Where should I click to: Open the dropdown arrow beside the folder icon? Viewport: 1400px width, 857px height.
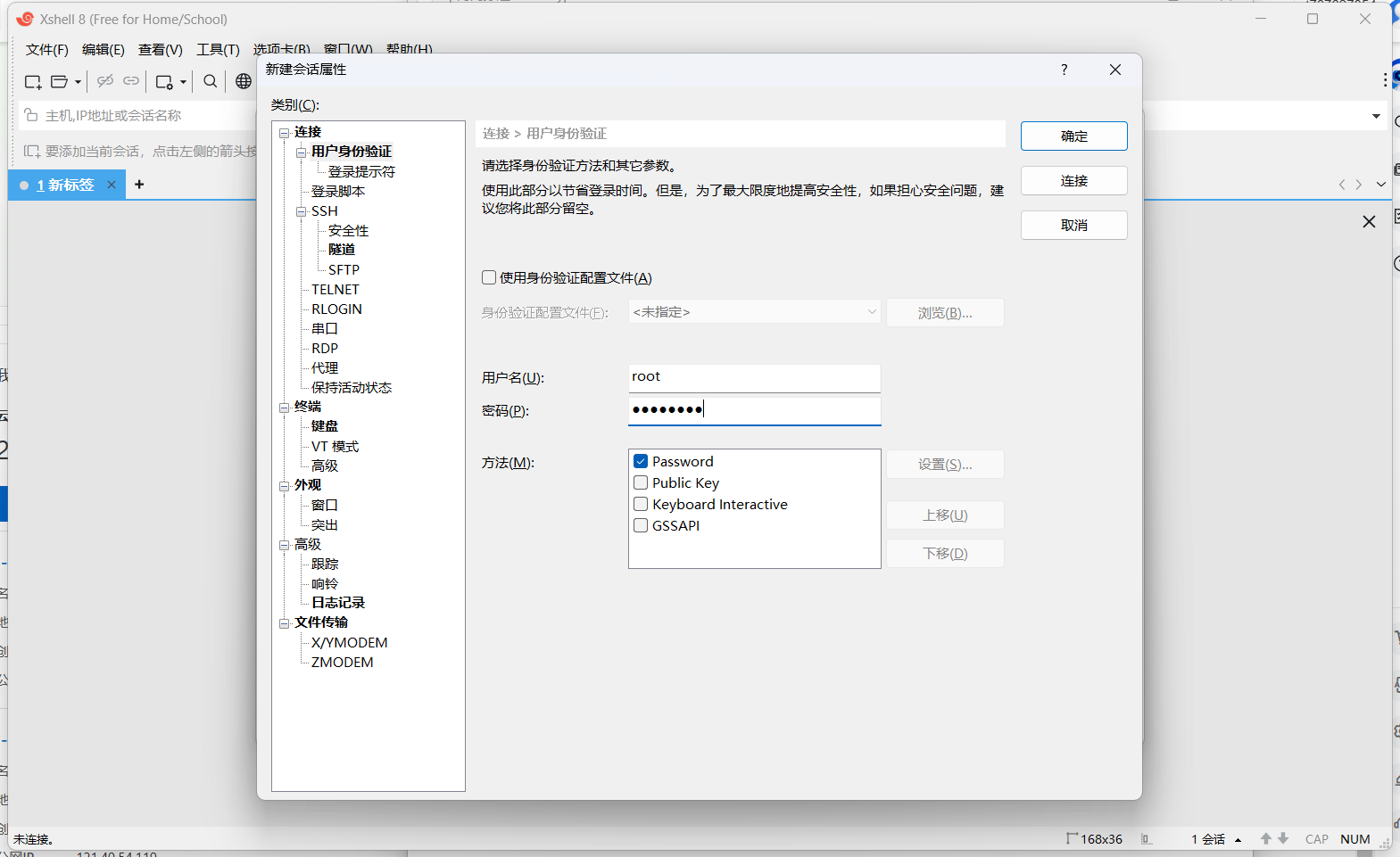click(x=78, y=82)
